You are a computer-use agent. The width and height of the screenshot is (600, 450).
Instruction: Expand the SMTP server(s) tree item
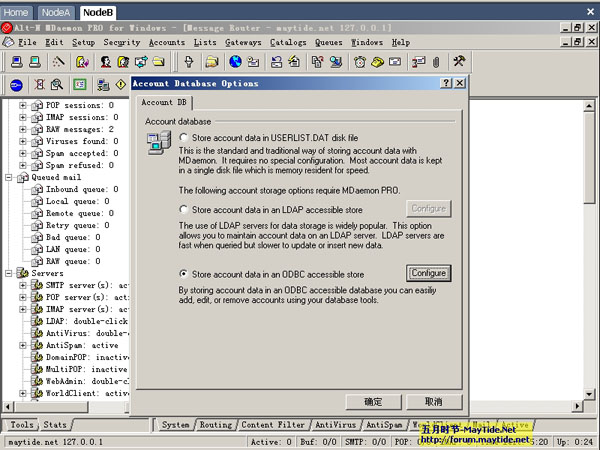tap(22, 285)
